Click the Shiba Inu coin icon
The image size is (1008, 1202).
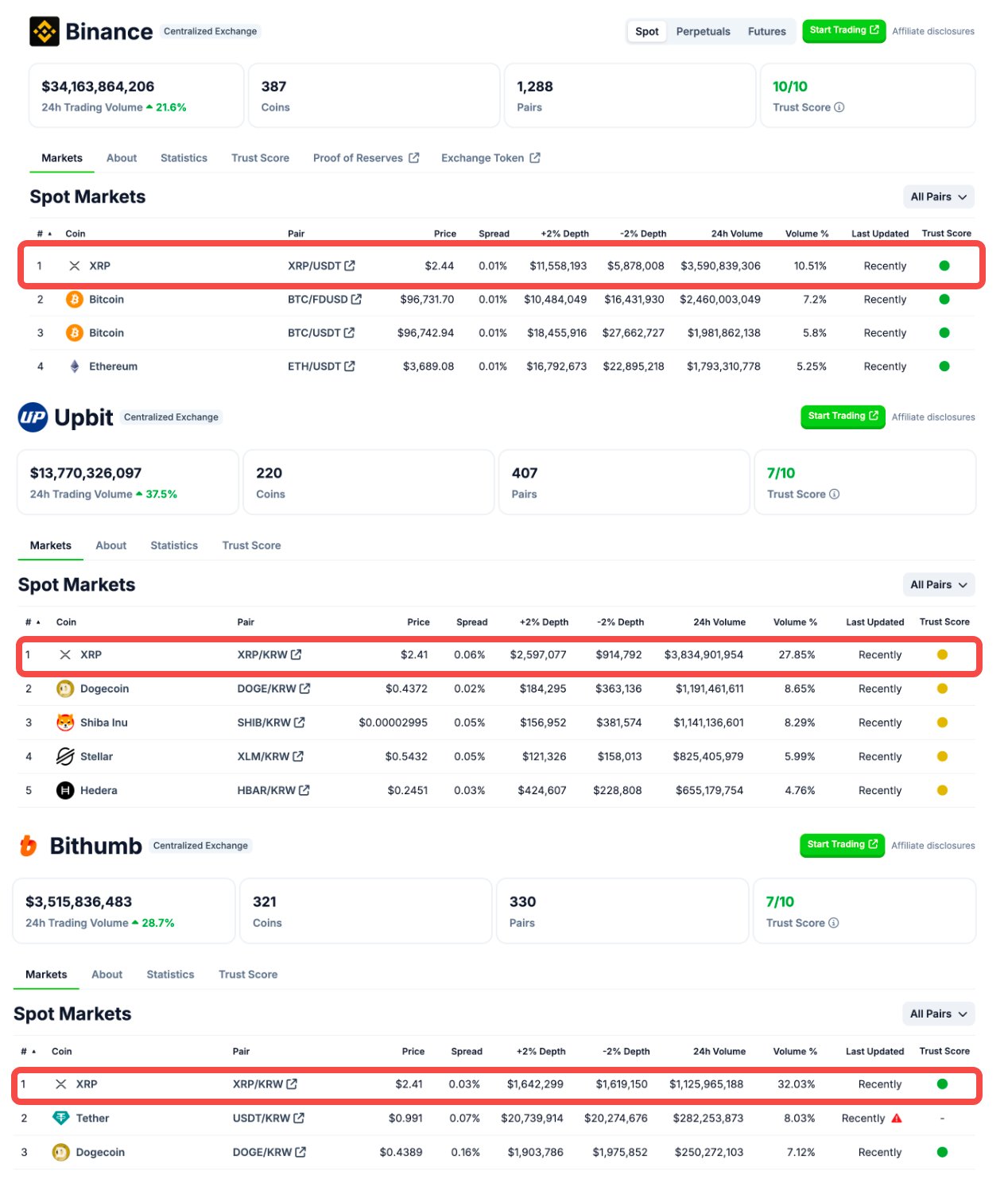(65, 723)
